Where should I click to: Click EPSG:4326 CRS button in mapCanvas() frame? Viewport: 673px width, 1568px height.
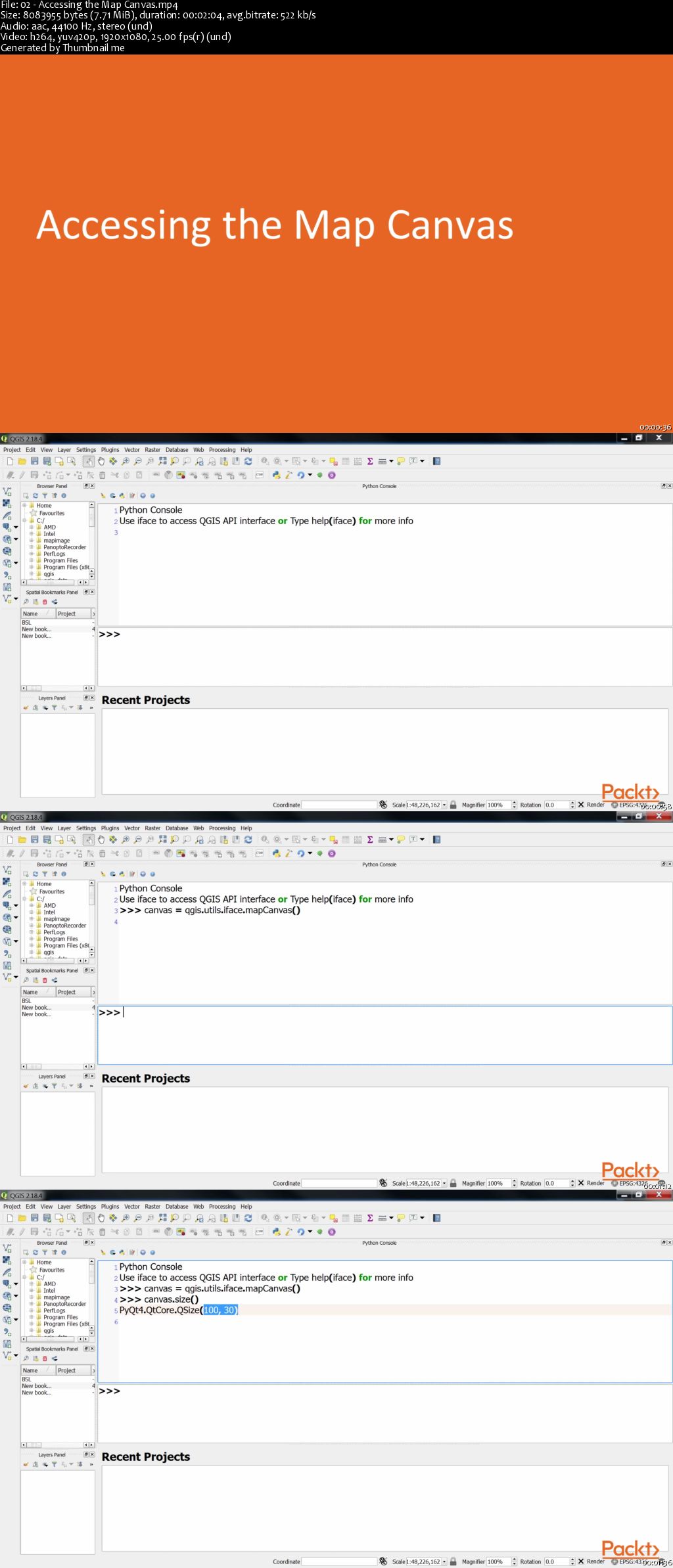coord(630,1183)
